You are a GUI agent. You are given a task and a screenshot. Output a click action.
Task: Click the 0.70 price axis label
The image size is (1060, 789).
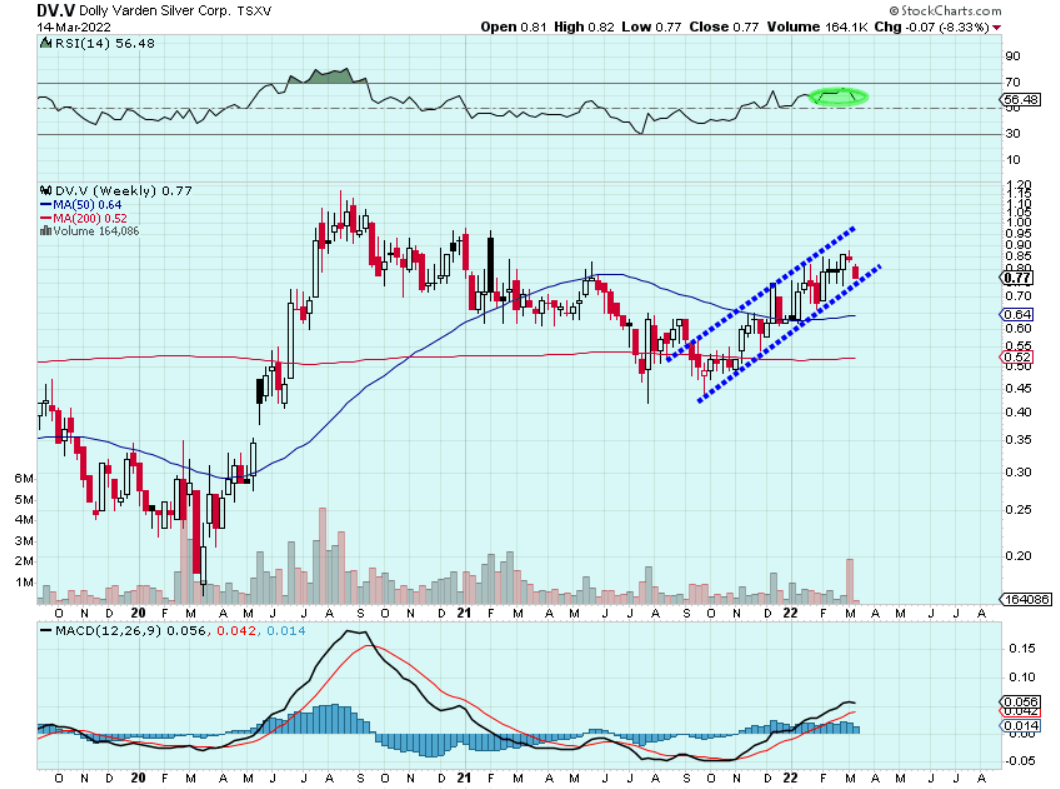click(x=1018, y=296)
